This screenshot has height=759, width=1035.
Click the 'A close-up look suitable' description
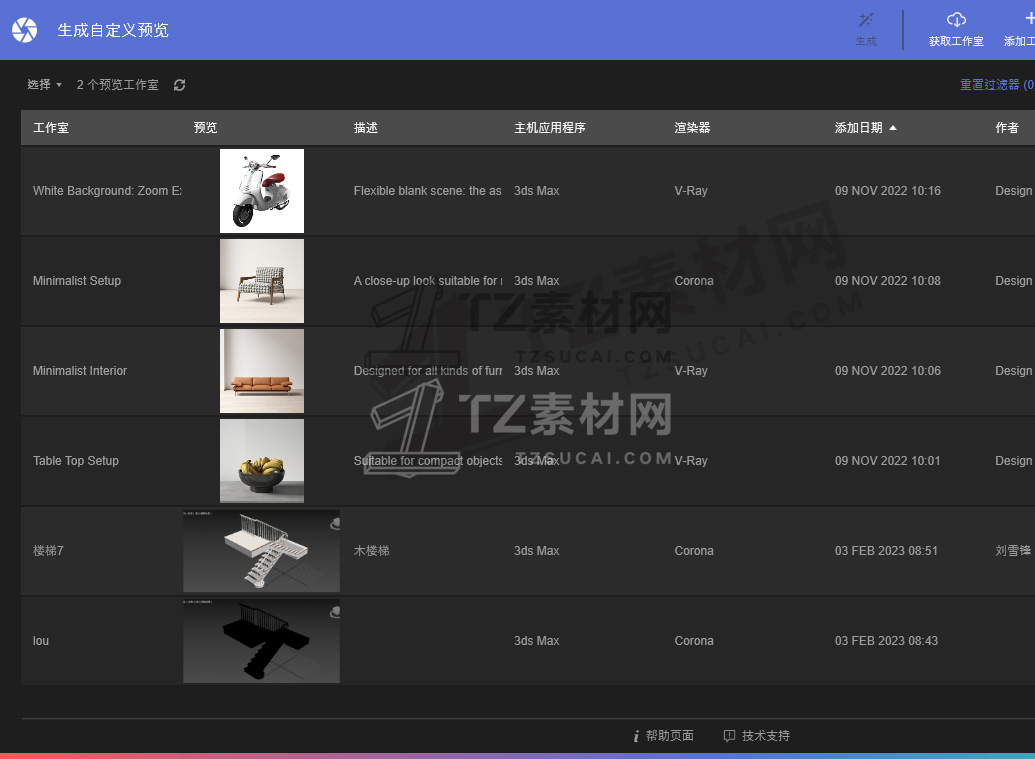click(x=428, y=280)
